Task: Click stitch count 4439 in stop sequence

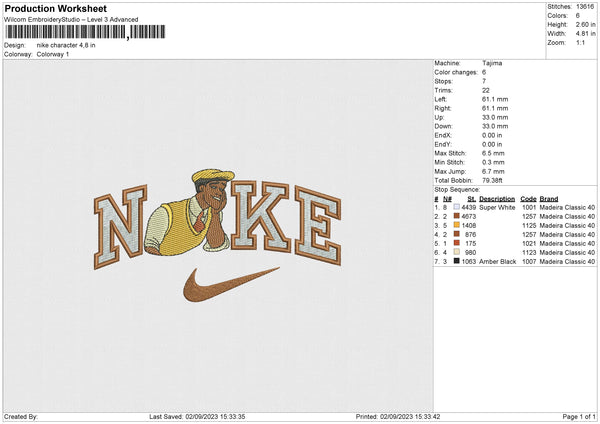Action: tap(469, 207)
